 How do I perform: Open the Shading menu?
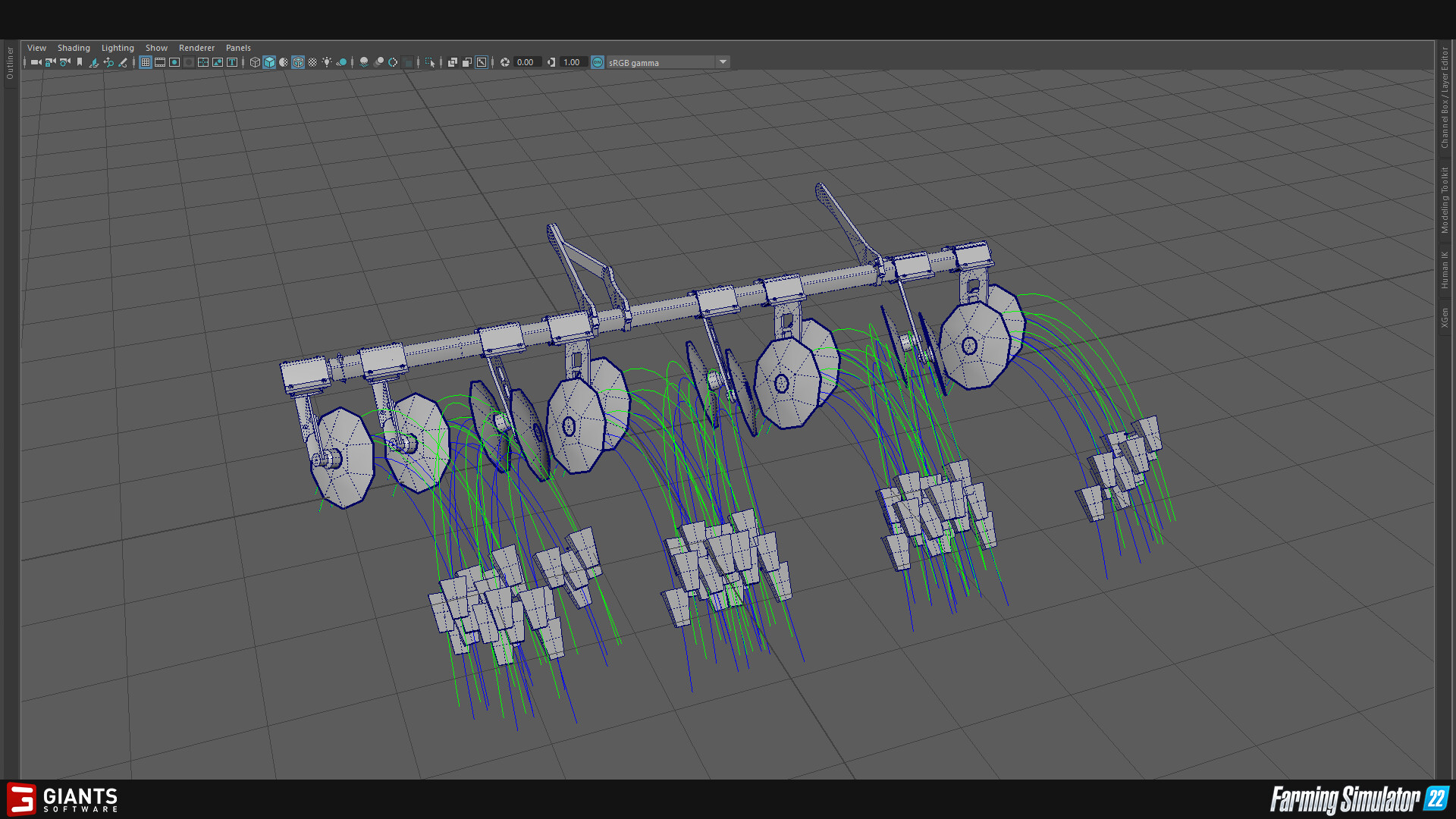74,47
